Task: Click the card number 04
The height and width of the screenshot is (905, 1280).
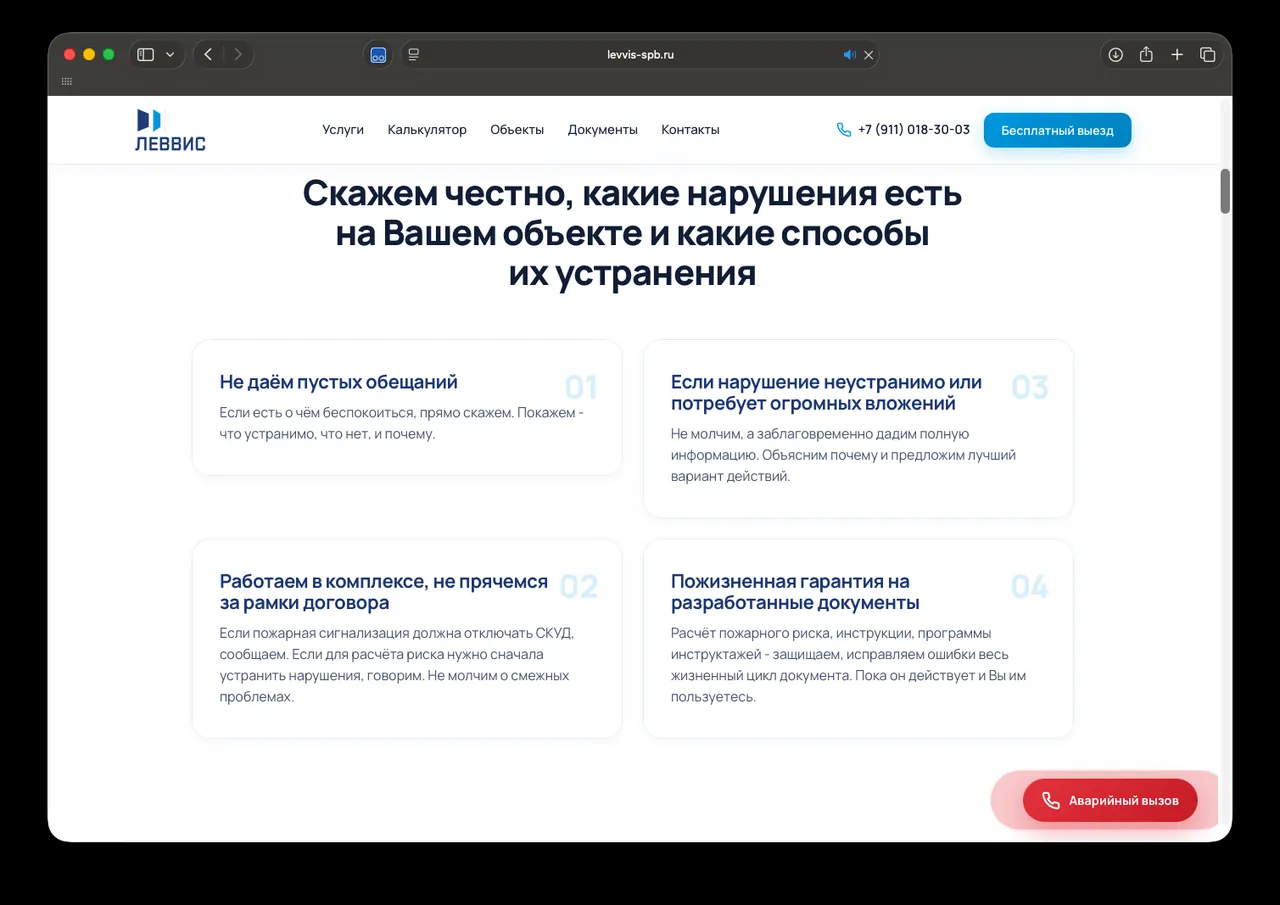Action: click(x=1030, y=586)
